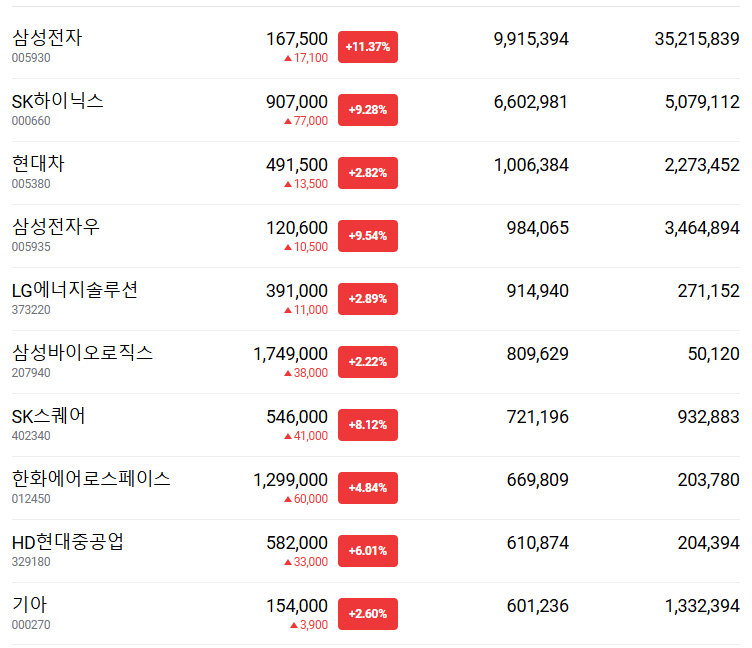Click the red up-triangle beside 17,100

coord(288,58)
